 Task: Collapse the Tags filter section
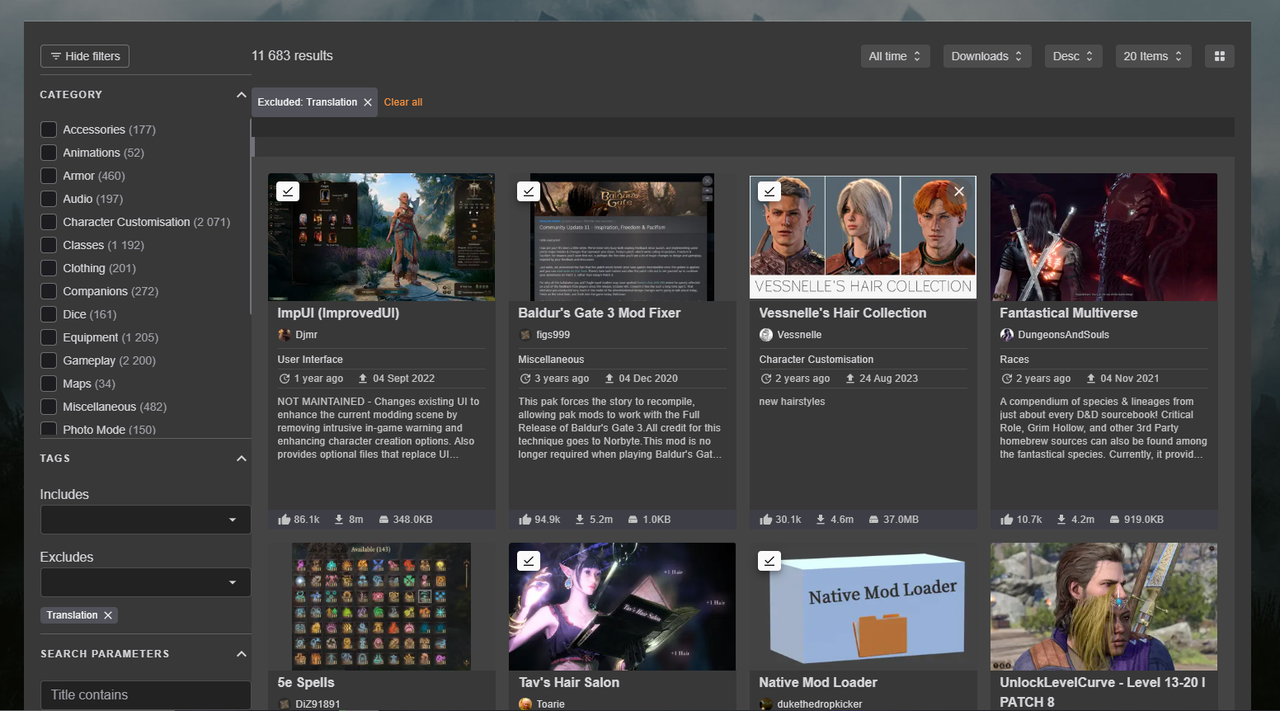click(241, 458)
